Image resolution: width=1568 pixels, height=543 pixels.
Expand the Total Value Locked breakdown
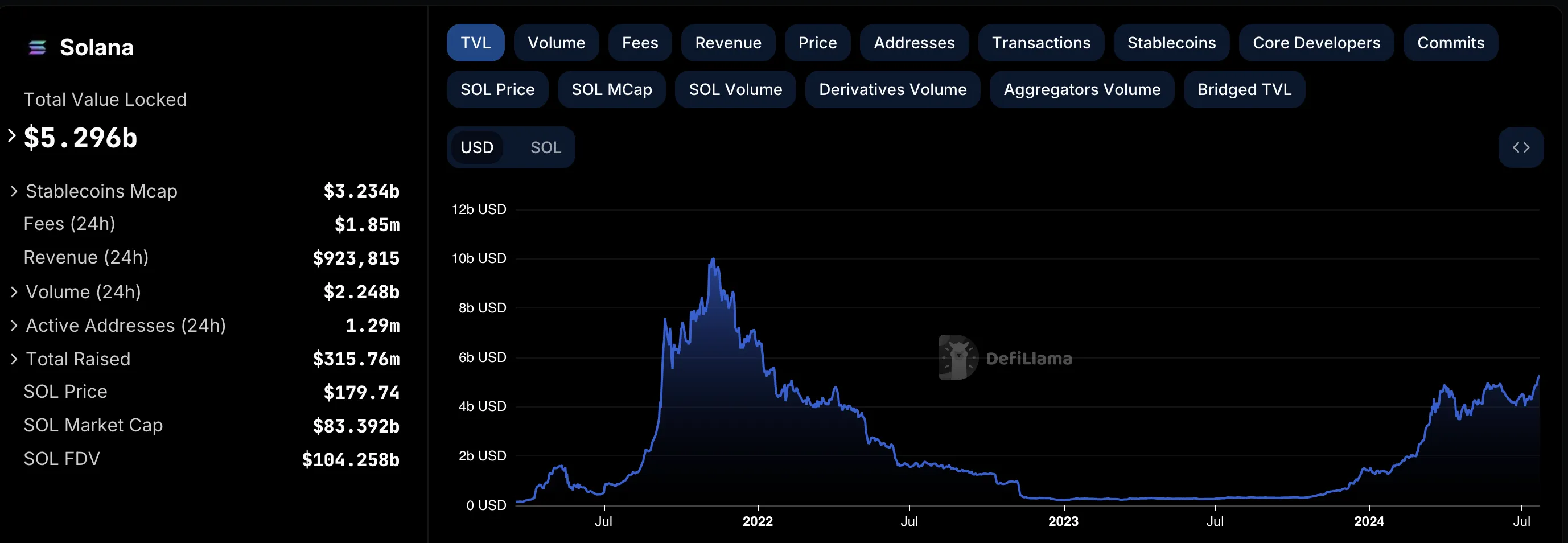[11, 135]
